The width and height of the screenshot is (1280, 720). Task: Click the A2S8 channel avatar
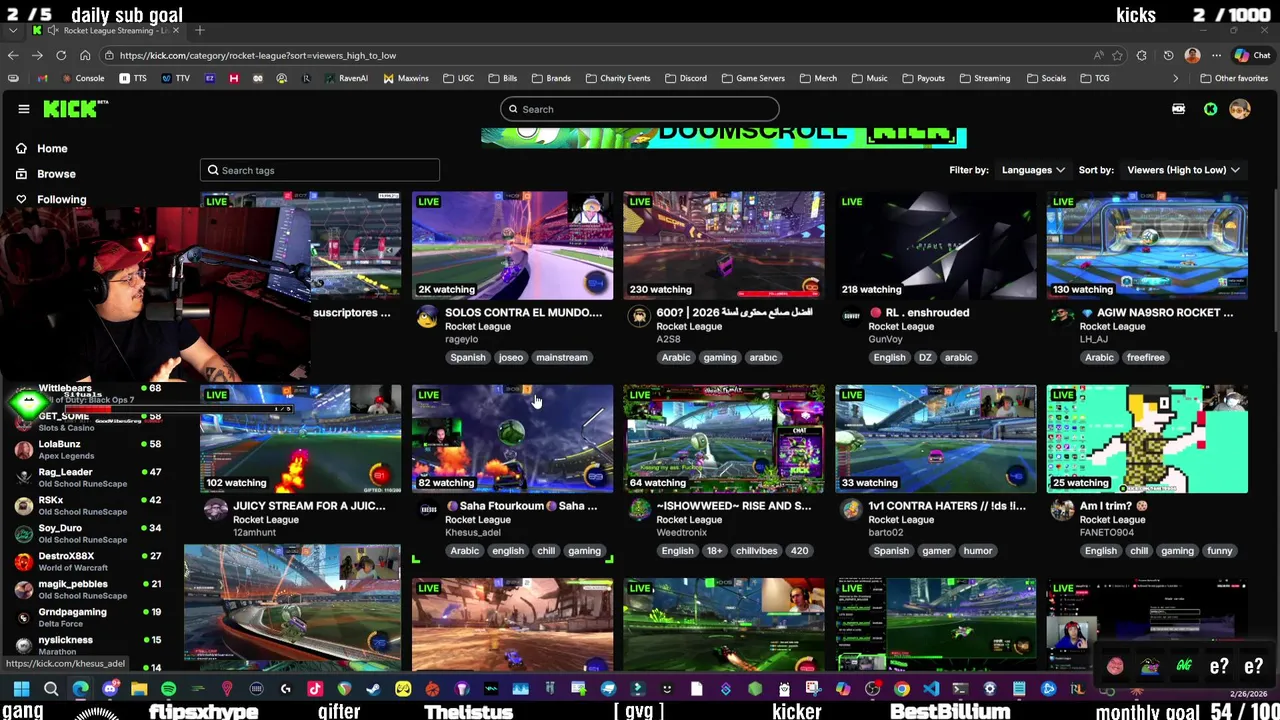639,317
